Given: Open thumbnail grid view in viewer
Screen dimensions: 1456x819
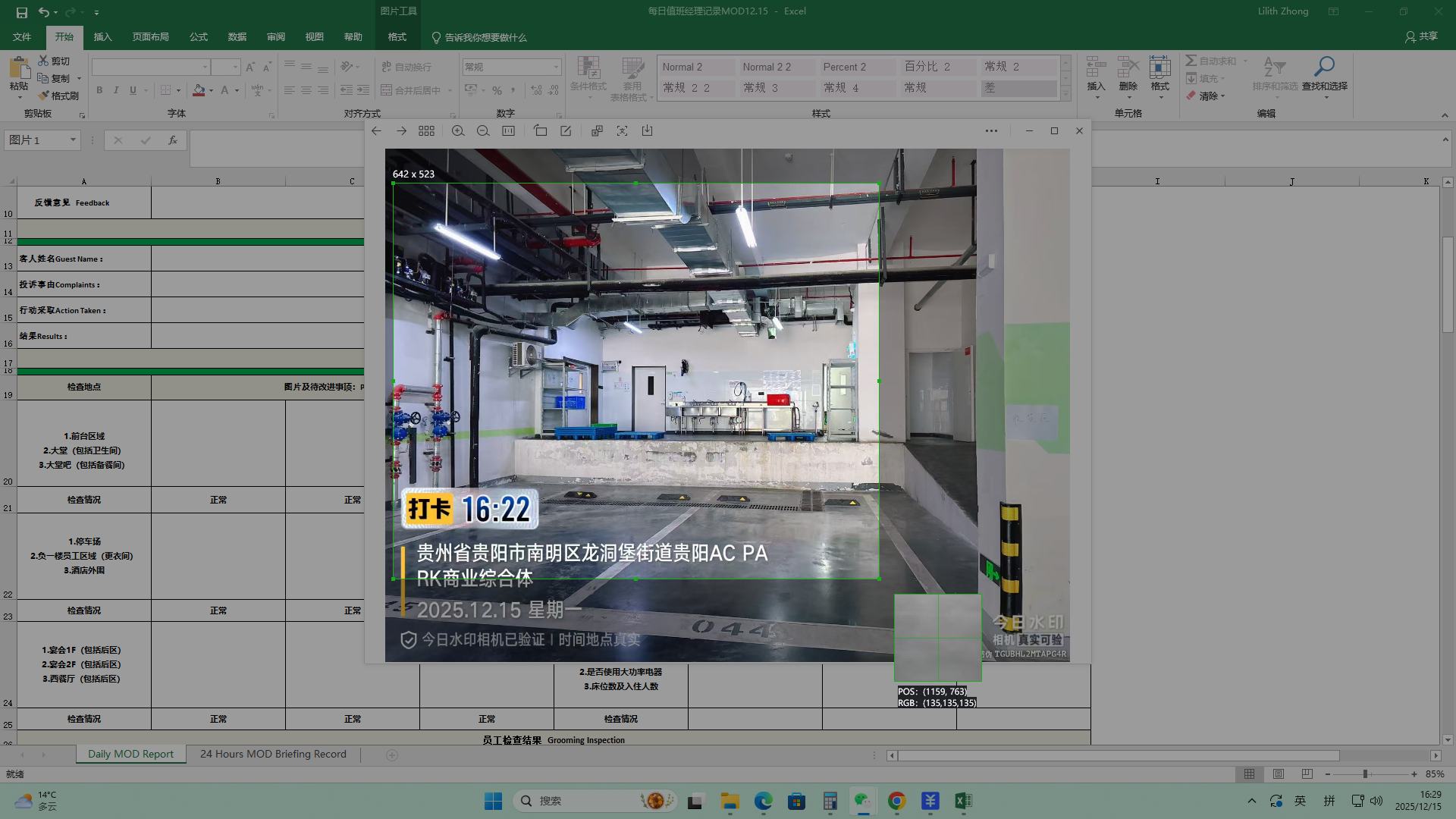Looking at the screenshot, I should 426,131.
